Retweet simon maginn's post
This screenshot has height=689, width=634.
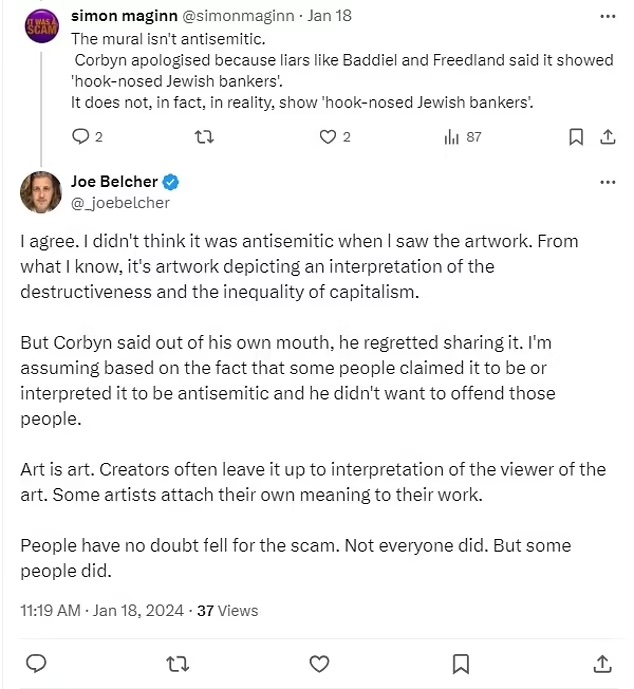pyautogui.click(x=204, y=137)
